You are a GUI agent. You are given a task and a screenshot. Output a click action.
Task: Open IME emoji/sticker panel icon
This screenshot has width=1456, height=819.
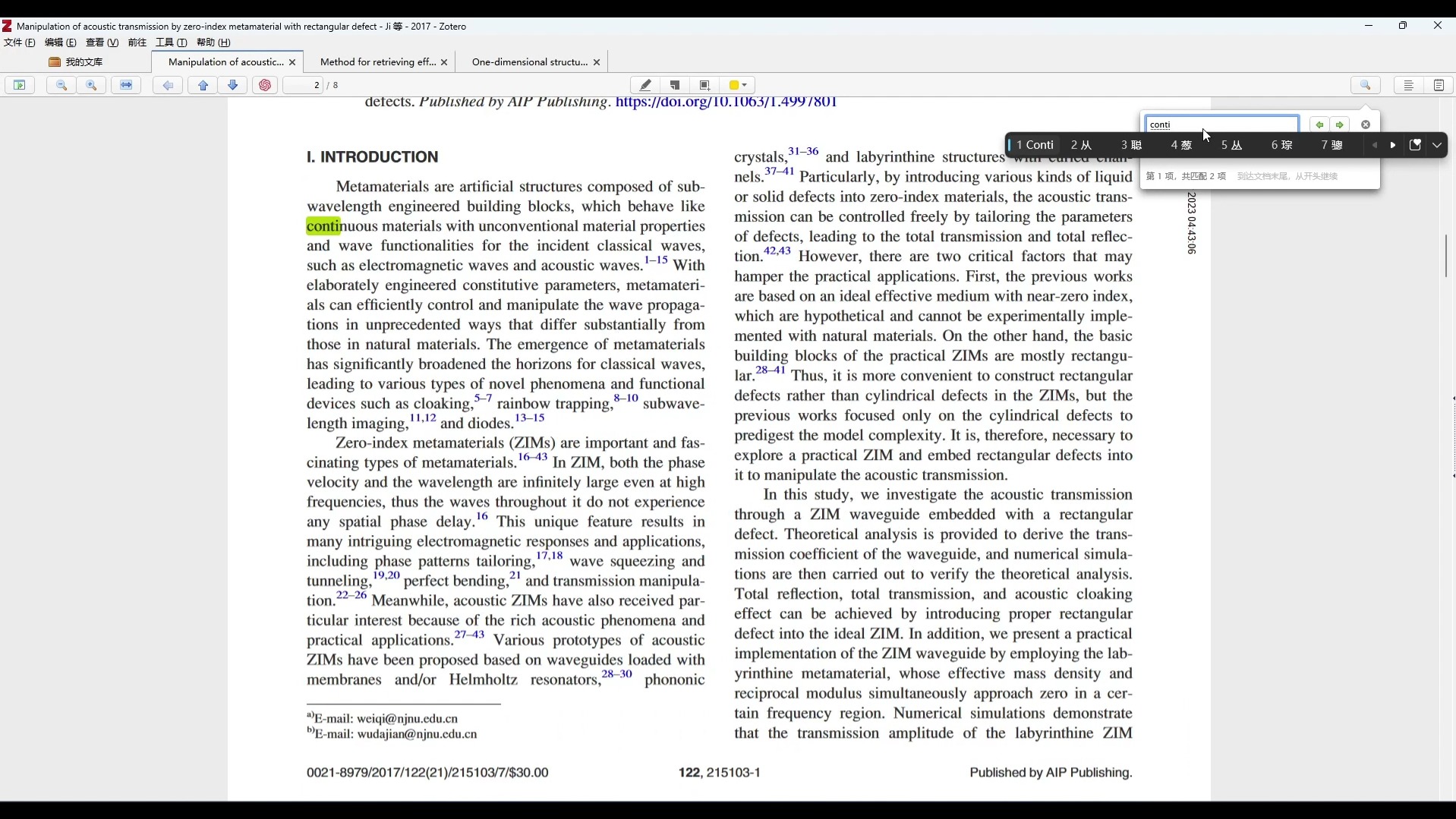1415,145
